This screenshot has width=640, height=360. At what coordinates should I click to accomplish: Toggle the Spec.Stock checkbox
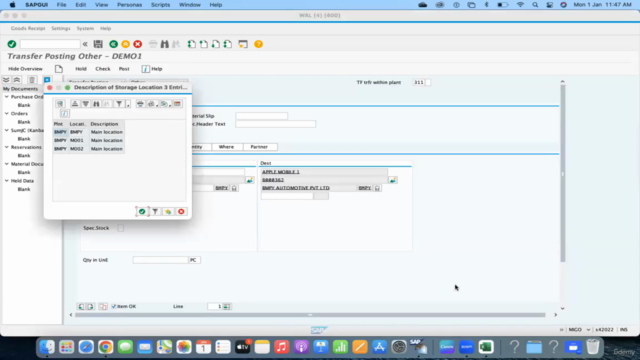click(x=121, y=228)
